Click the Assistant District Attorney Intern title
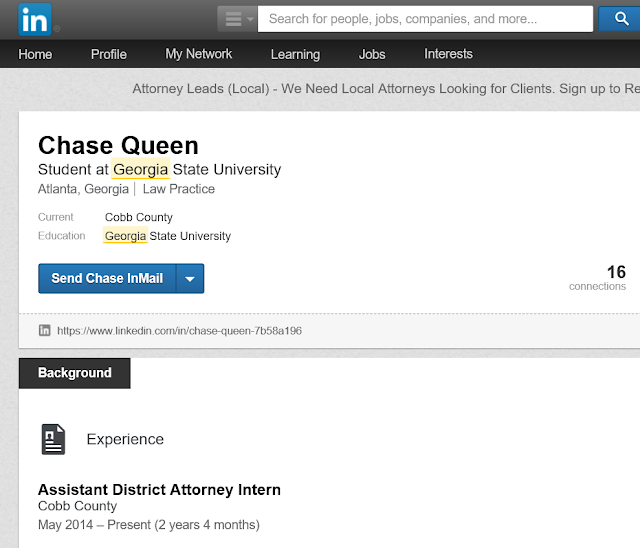 click(x=159, y=489)
